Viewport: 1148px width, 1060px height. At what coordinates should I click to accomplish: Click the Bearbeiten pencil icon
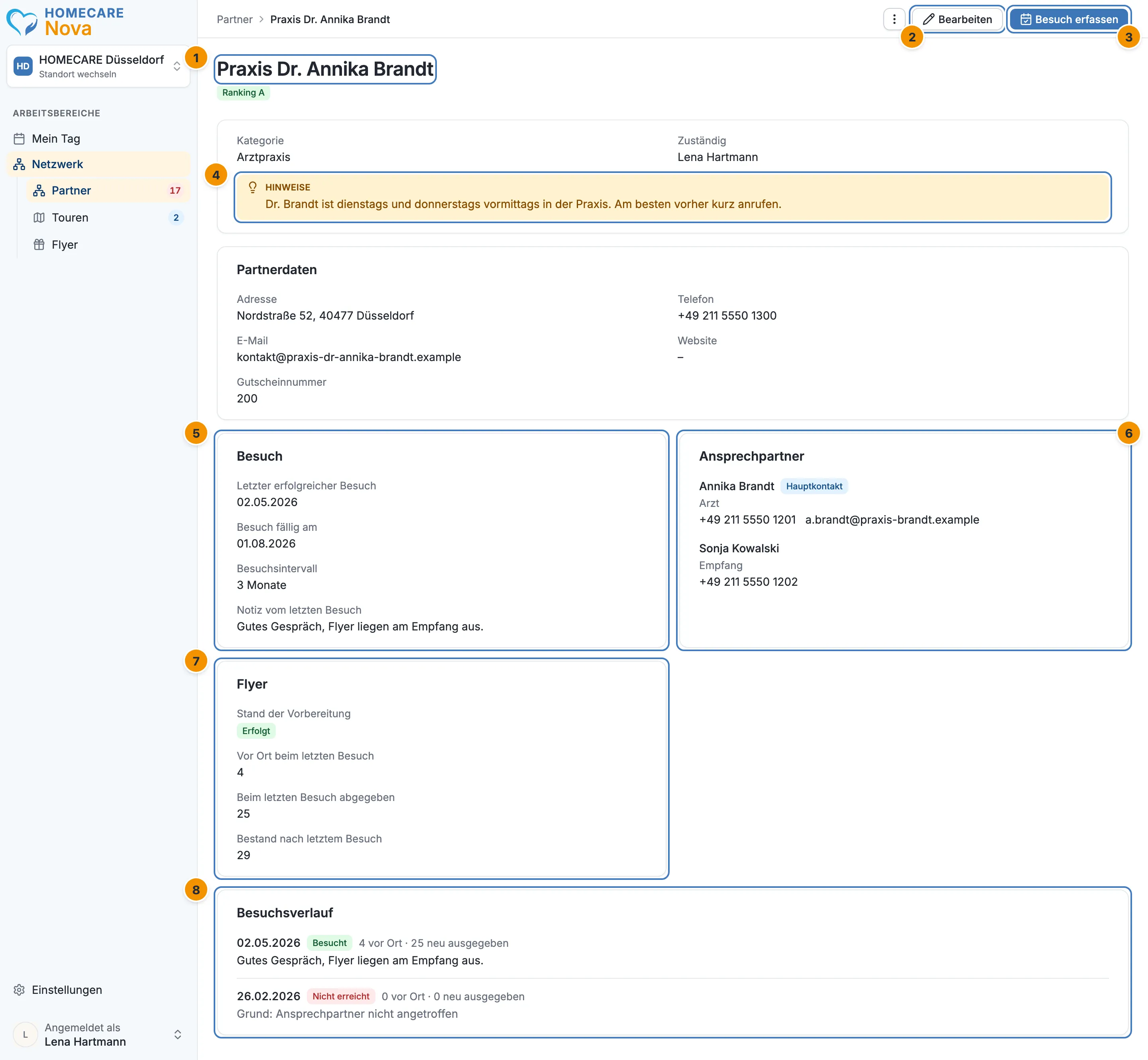click(x=928, y=20)
